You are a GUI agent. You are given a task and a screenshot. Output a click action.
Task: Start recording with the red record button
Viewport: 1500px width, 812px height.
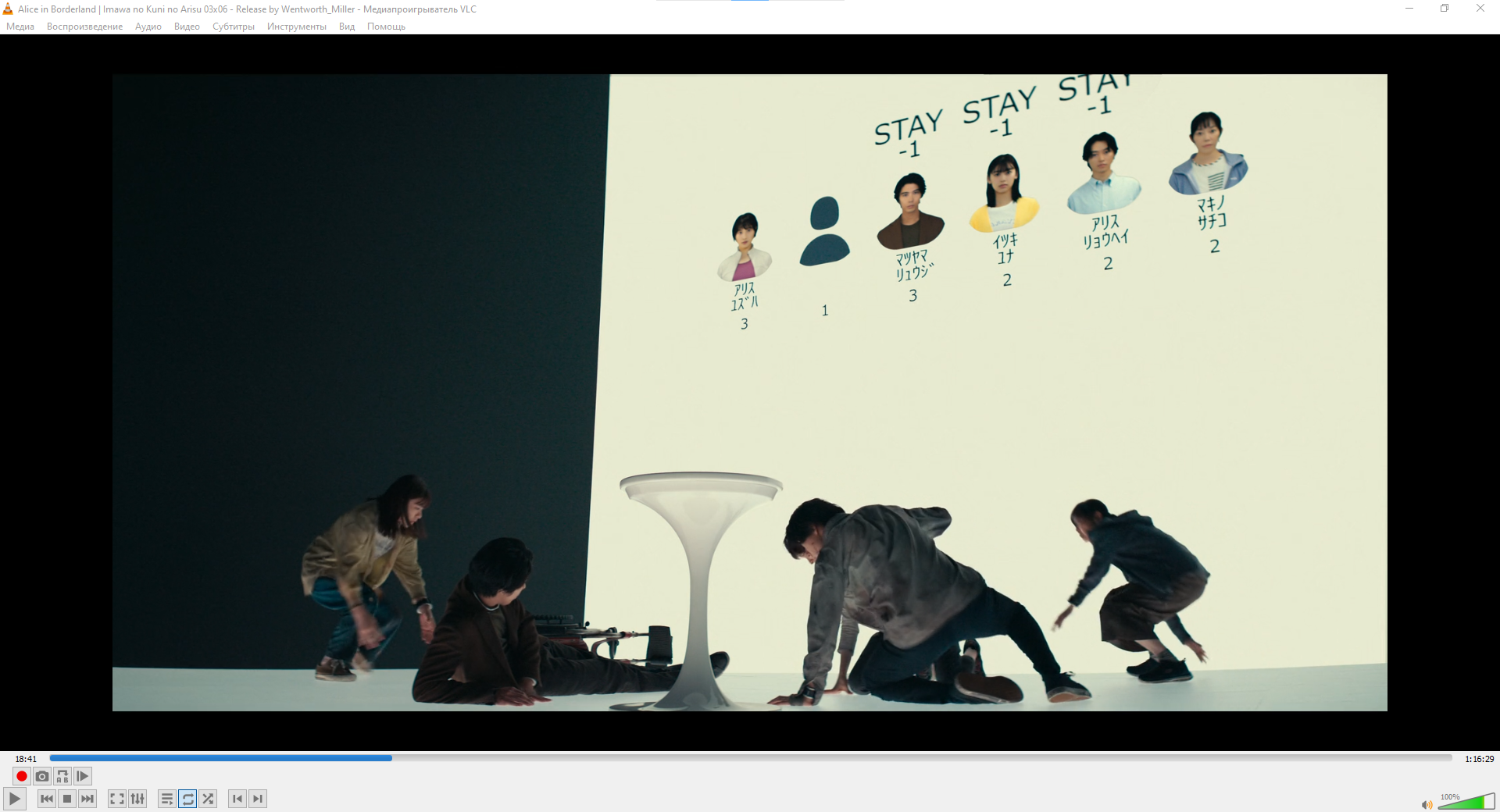point(22,776)
